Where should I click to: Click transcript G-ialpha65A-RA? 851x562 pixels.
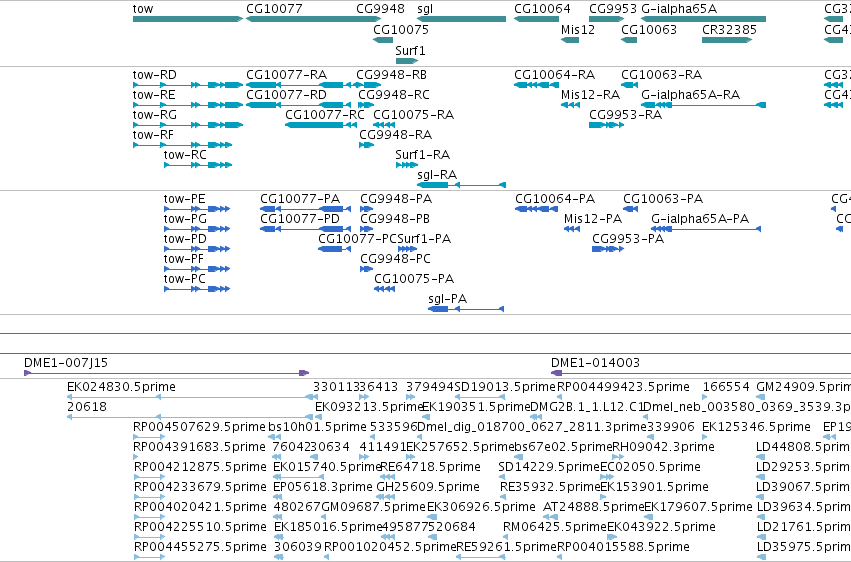click(690, 95)
